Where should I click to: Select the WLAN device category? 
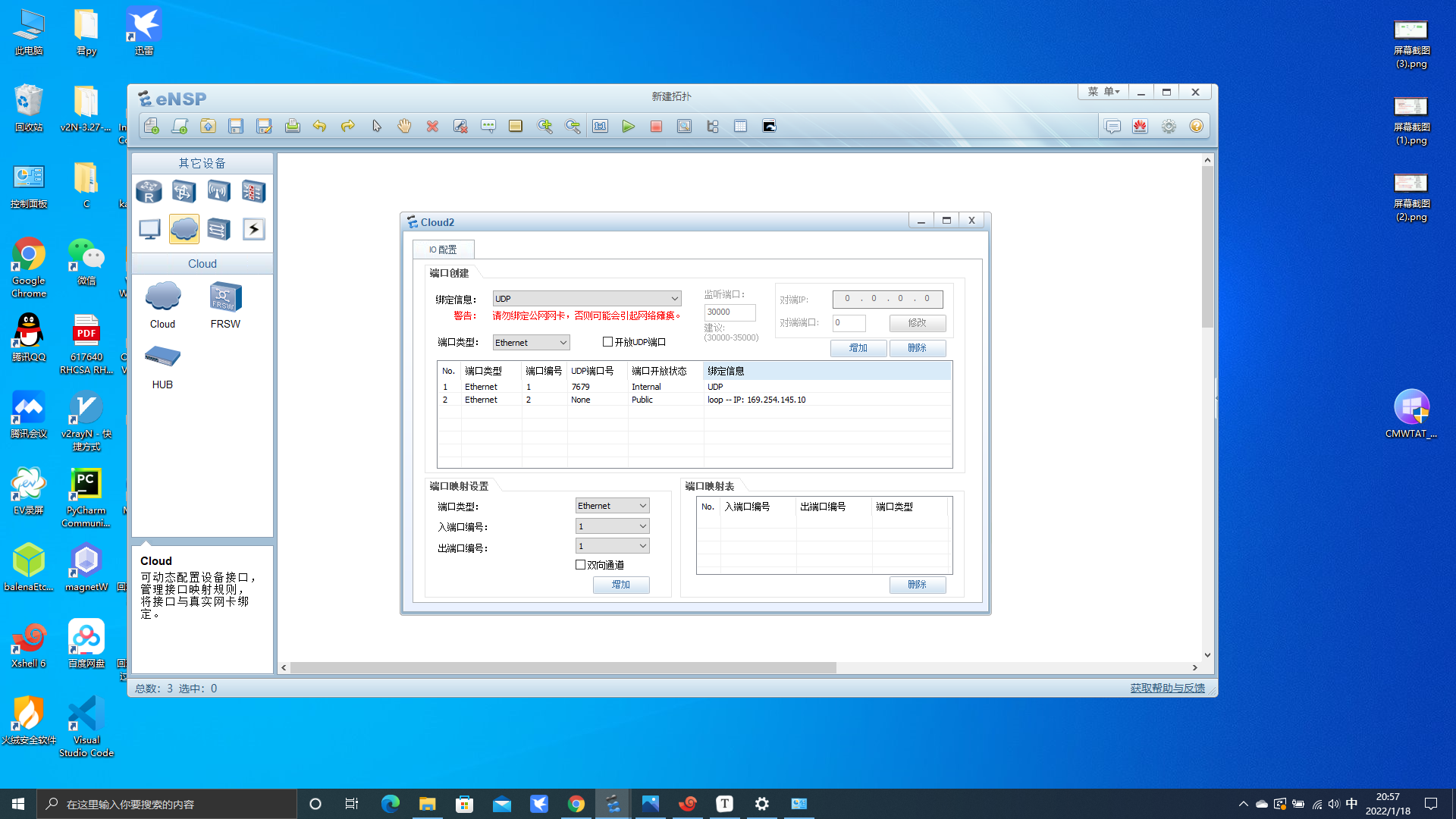pyautogui.click(x=218, y=192)
